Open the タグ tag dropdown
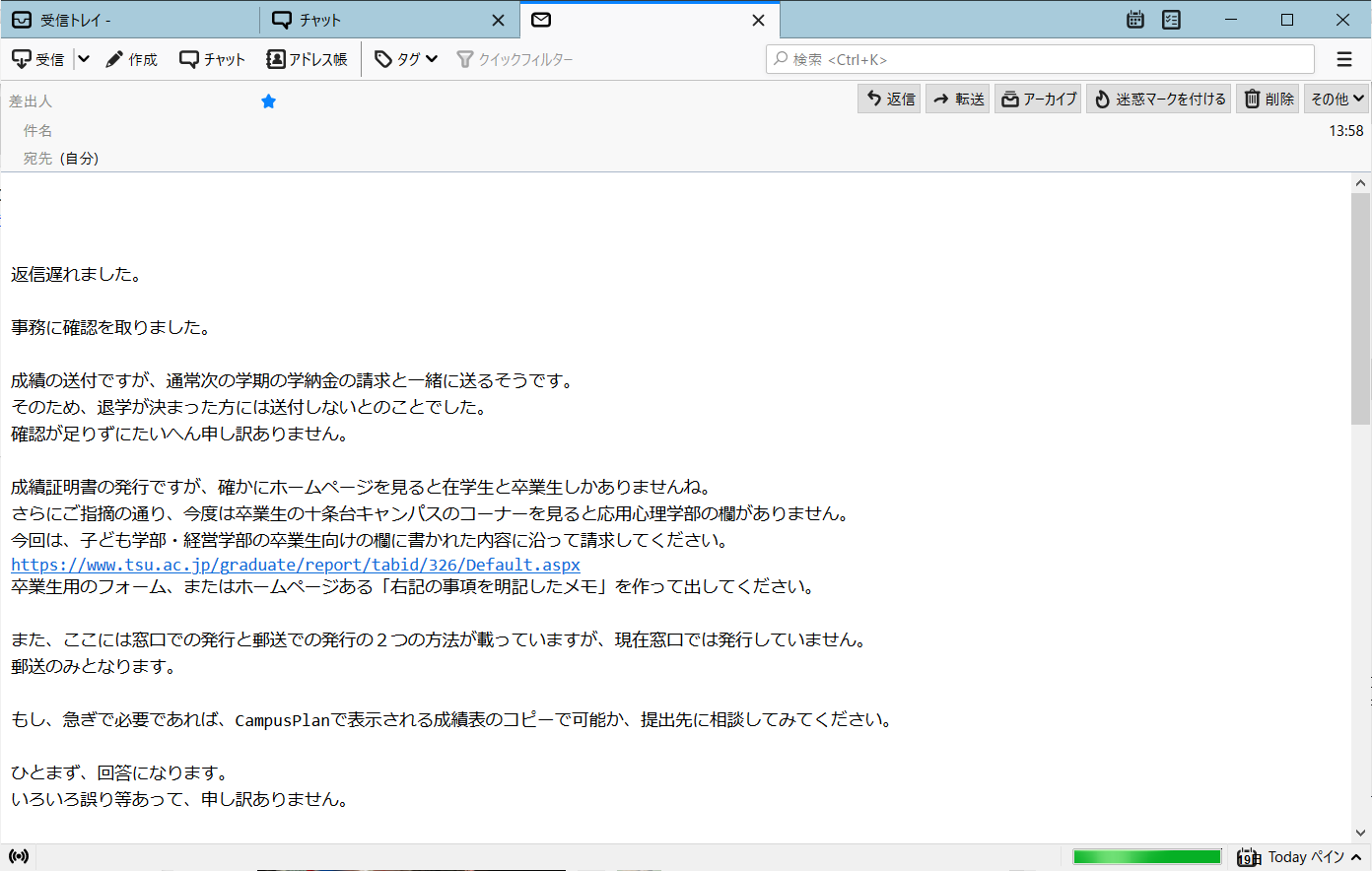1372x871 pixels. point(406,59)
